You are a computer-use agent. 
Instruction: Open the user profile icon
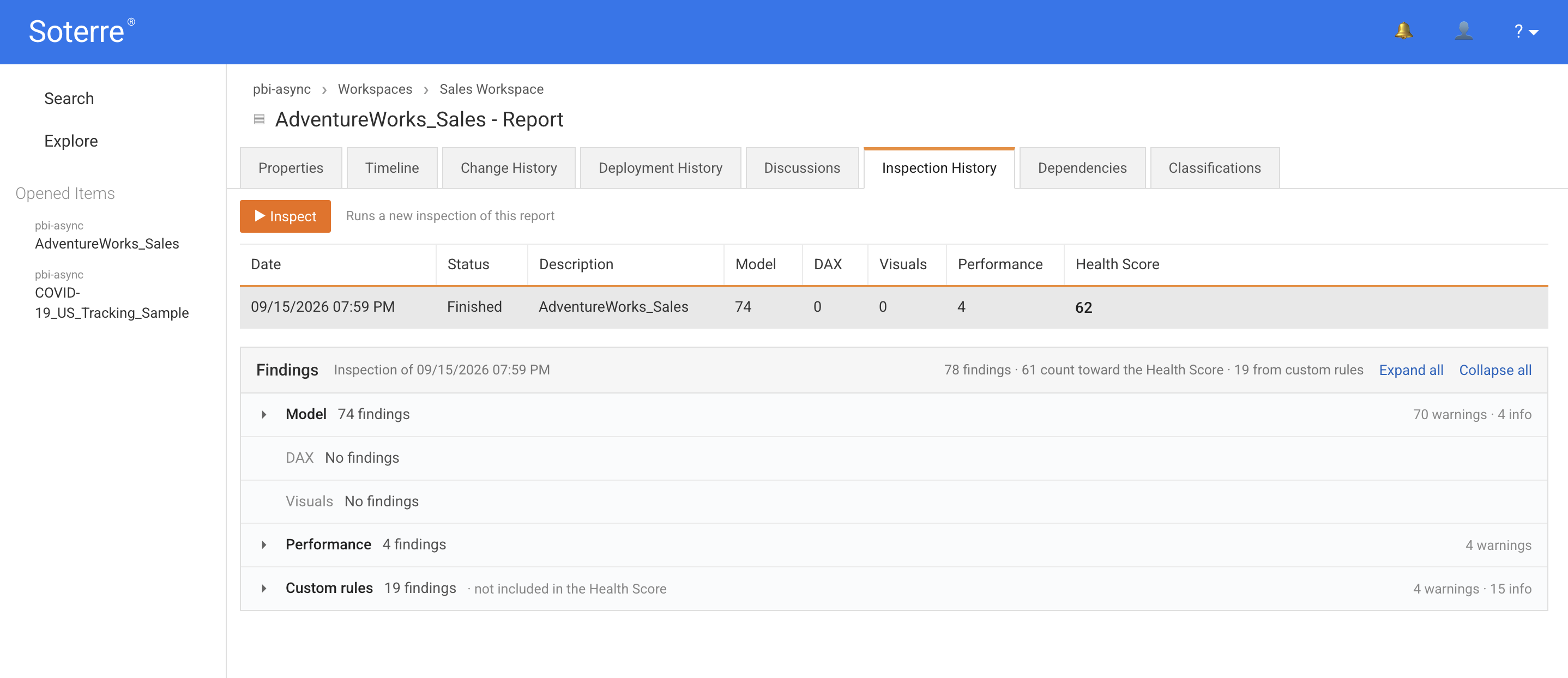point(1463,31)
